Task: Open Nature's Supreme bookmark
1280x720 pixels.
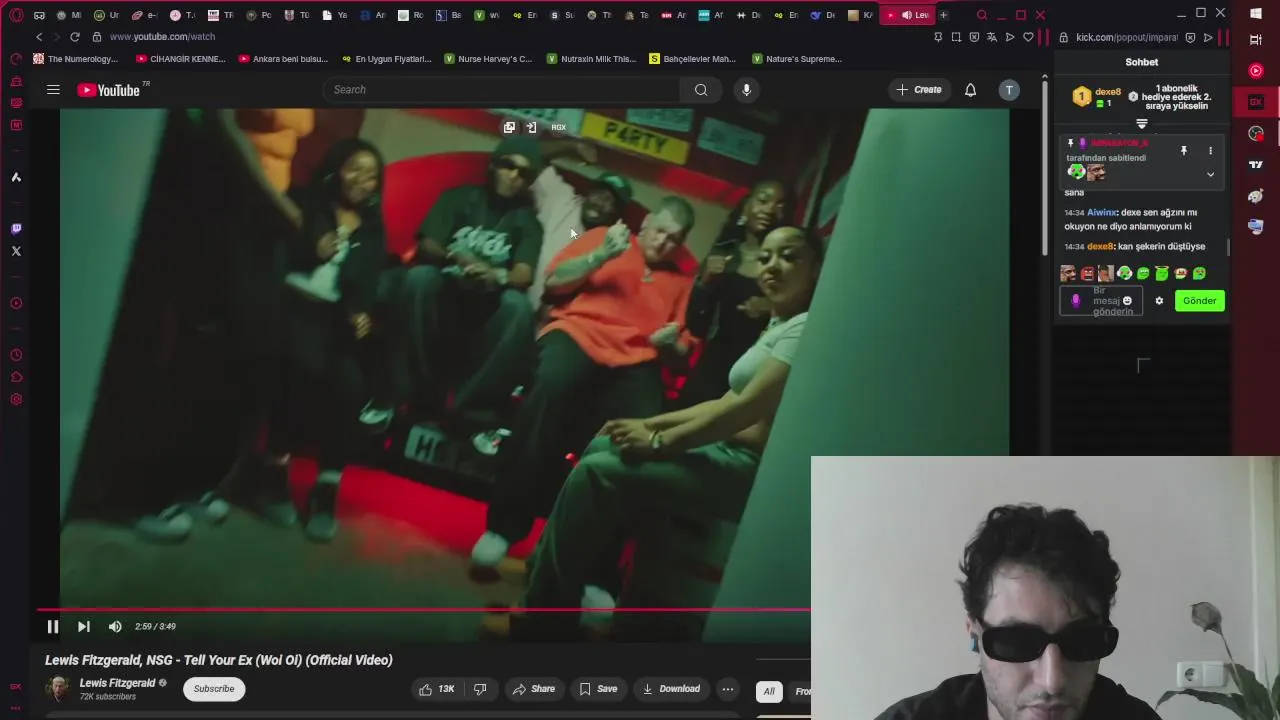Action: tap(796, 59)
